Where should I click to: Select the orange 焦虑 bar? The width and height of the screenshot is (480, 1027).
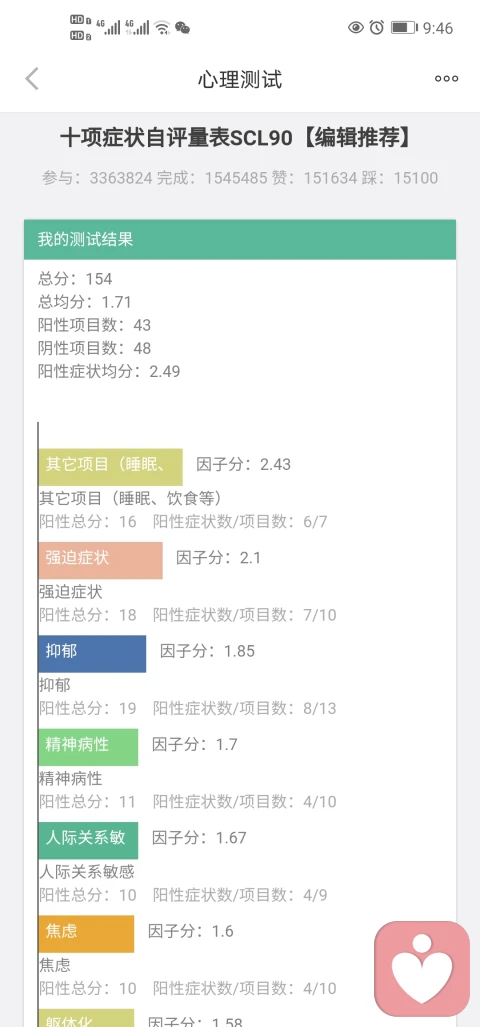point(86,933)
